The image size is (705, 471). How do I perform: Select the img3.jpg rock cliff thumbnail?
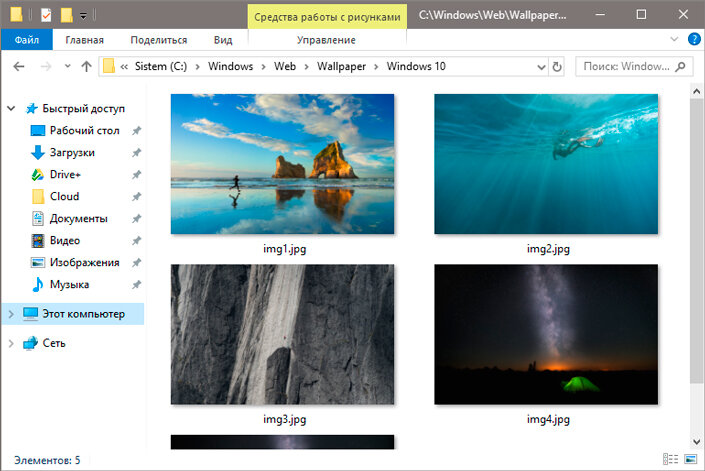click(282, 334)
